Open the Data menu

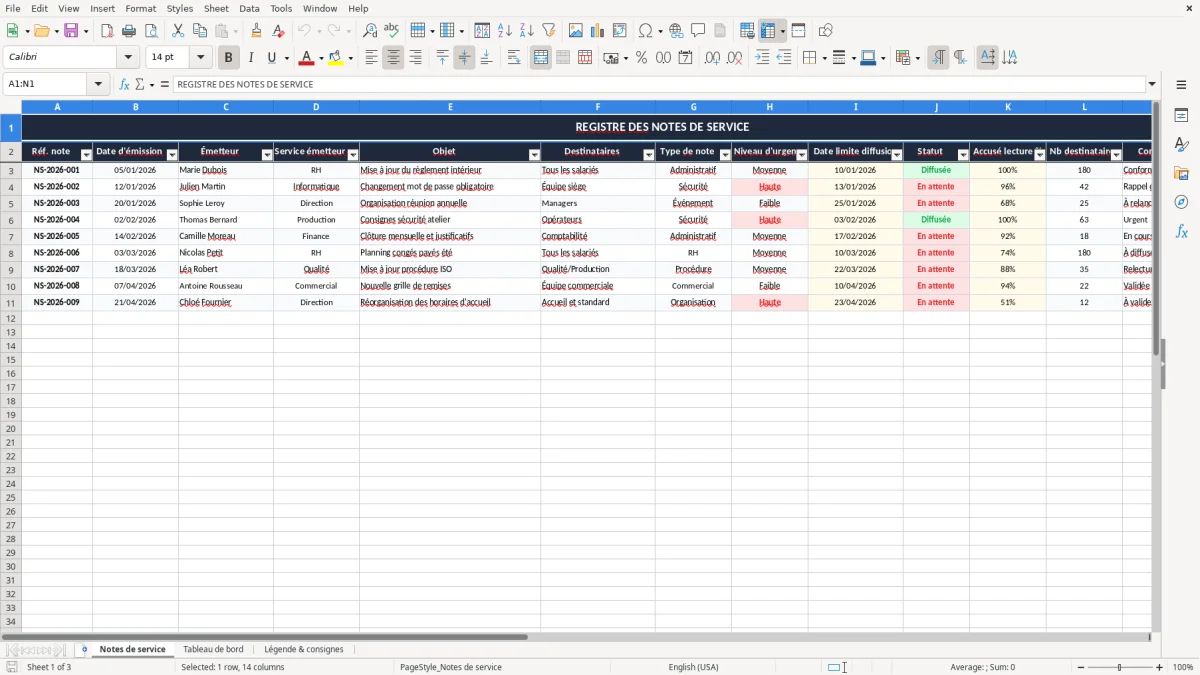249,8
